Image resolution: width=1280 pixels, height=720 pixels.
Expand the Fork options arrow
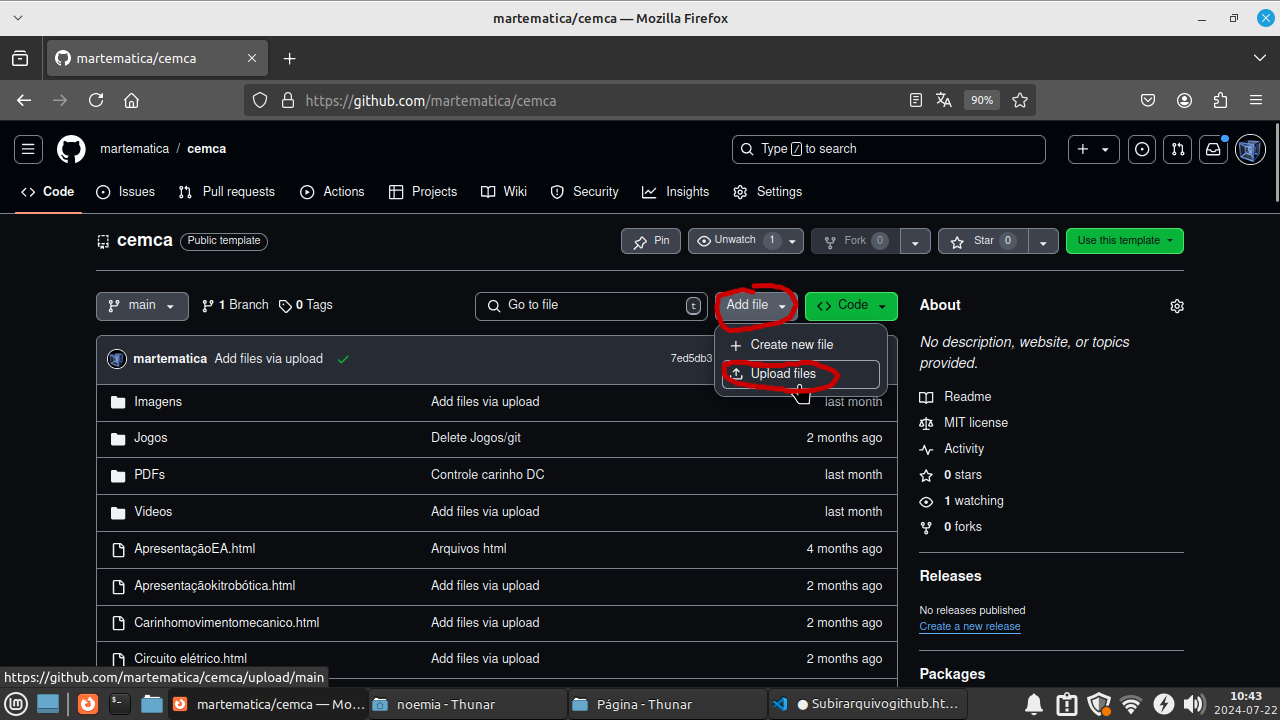pos(915,241)
